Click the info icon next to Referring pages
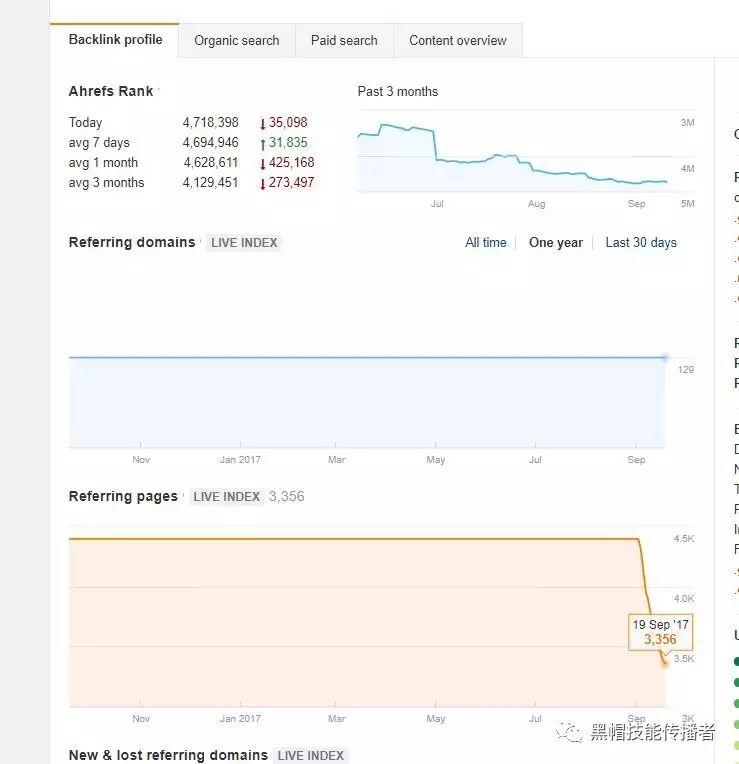Viewport: 739px width, 764px height. [184, 496]
